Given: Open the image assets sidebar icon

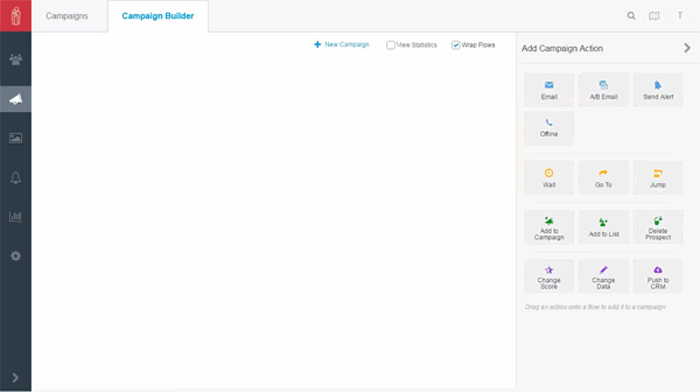Looking at the screenshot, I should click(x=16, y=138).
